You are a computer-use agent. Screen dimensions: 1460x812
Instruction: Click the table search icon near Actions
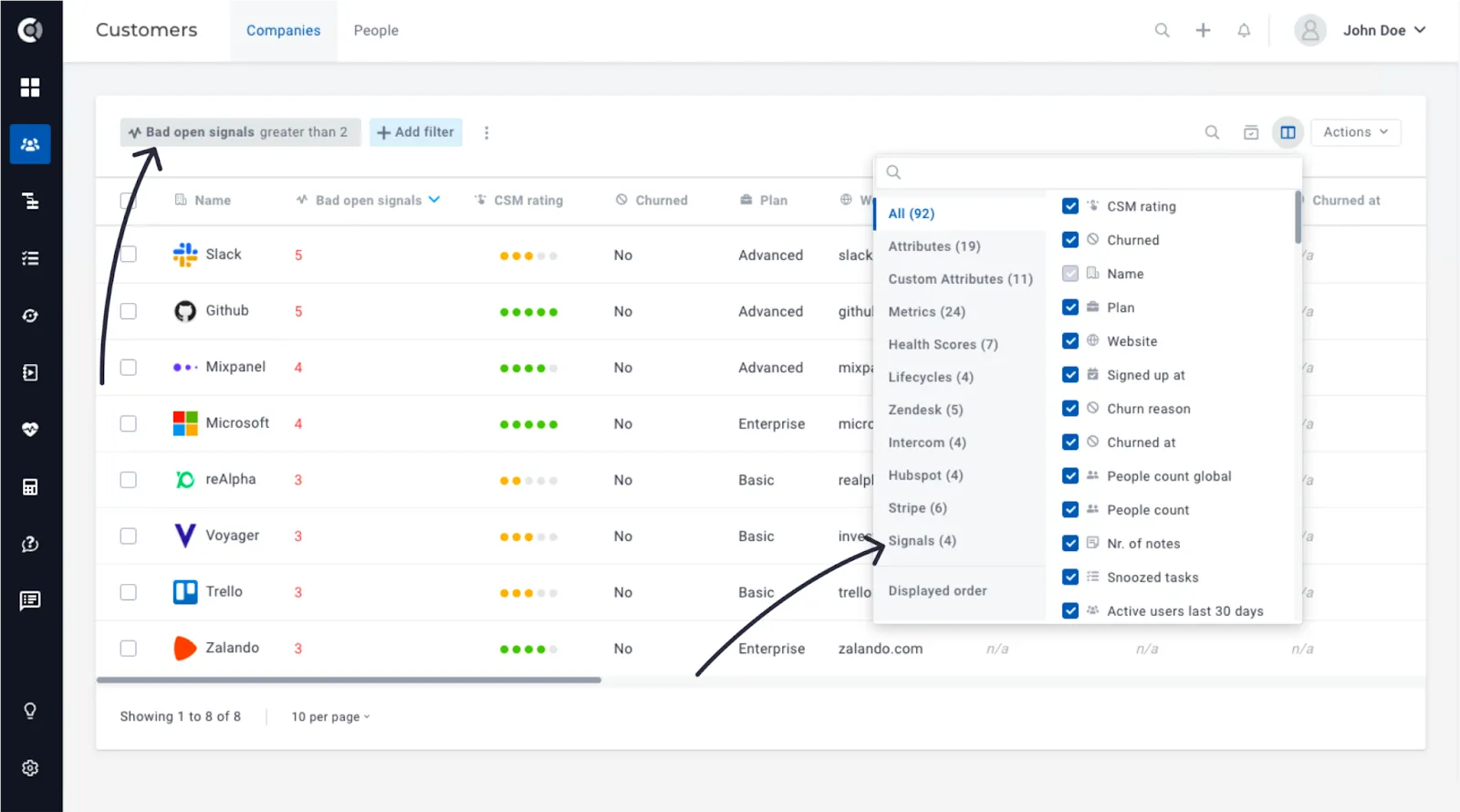point(1212,132)
